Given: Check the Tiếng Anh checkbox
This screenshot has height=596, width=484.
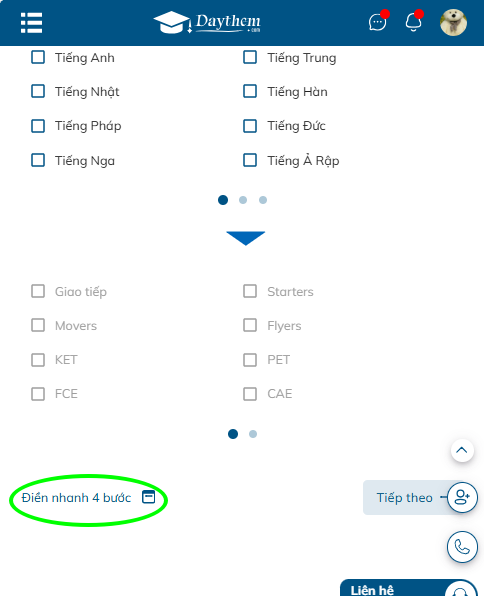Looking at the screenshot, I should point(38,57).
